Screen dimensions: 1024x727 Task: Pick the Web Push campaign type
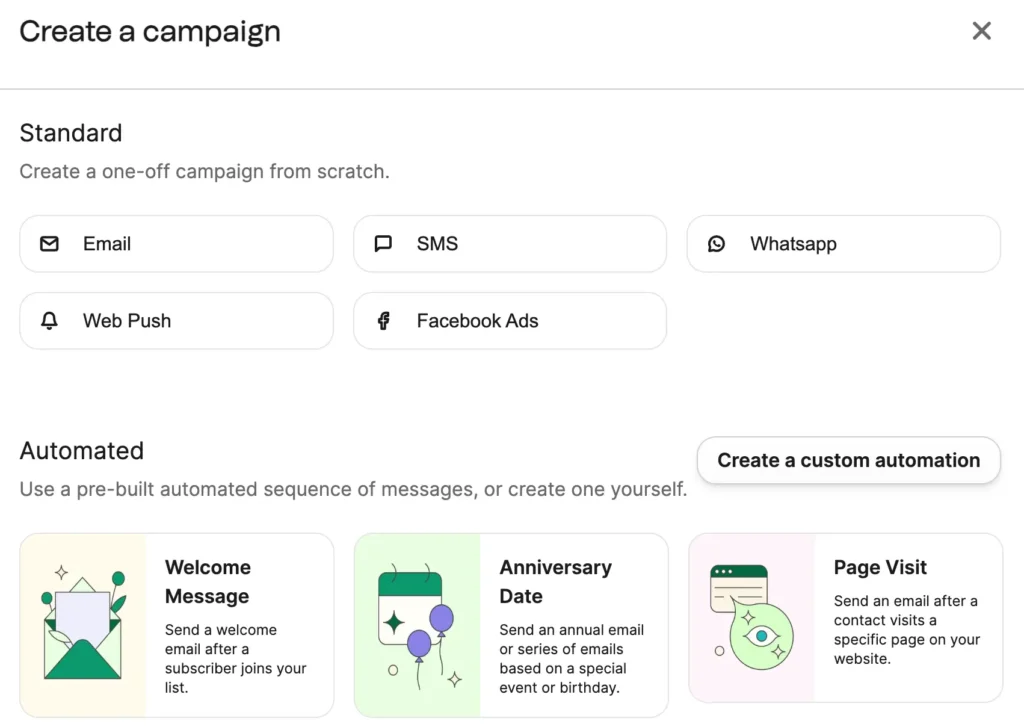(176, 321)
